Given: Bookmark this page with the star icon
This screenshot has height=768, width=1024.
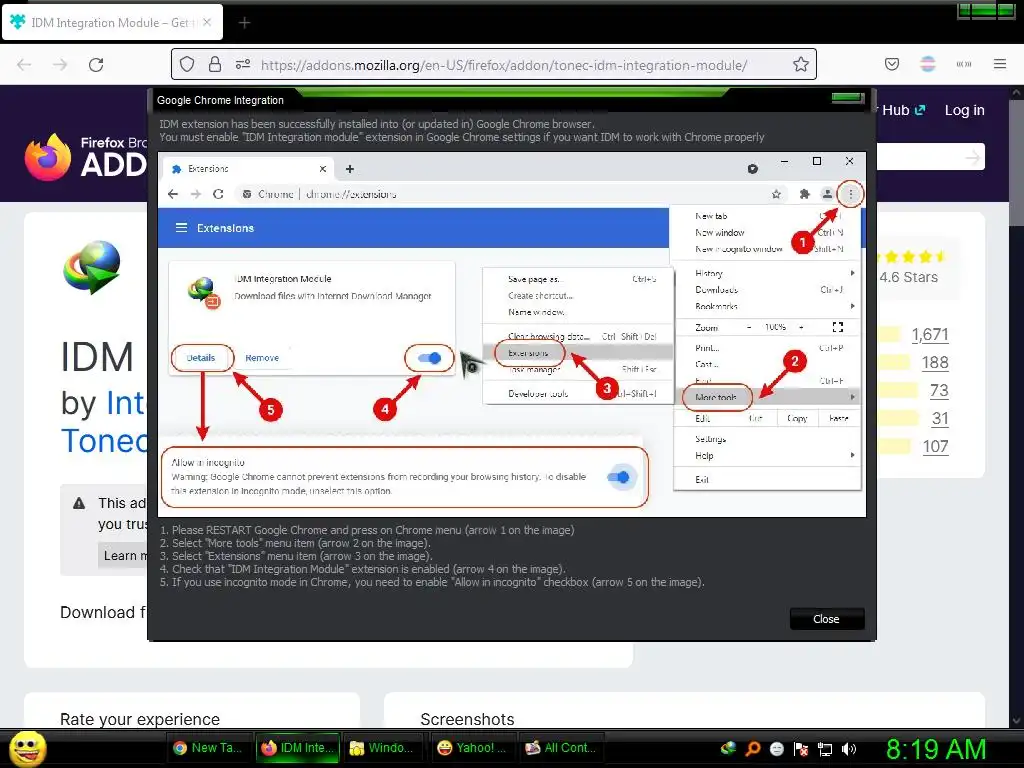Looking at the screenshot, I should click(801, 64).
